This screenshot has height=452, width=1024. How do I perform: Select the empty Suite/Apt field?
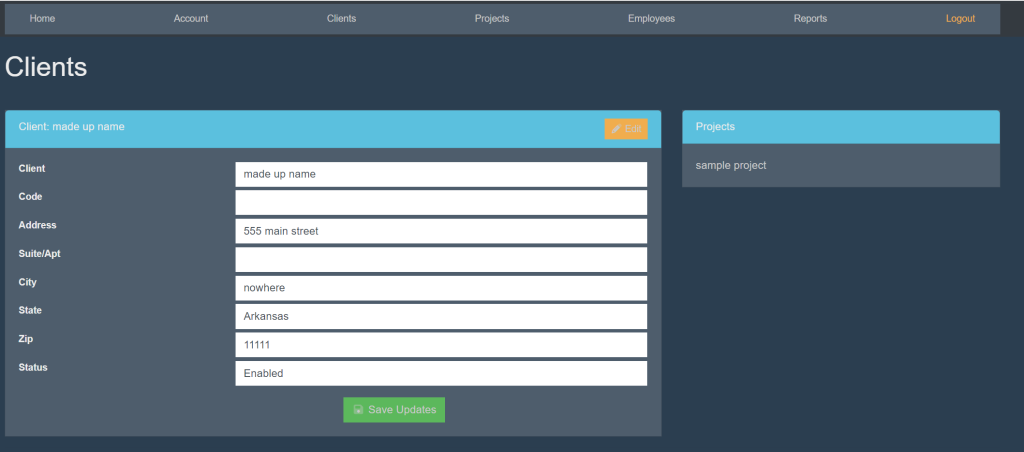click(441, 259)
